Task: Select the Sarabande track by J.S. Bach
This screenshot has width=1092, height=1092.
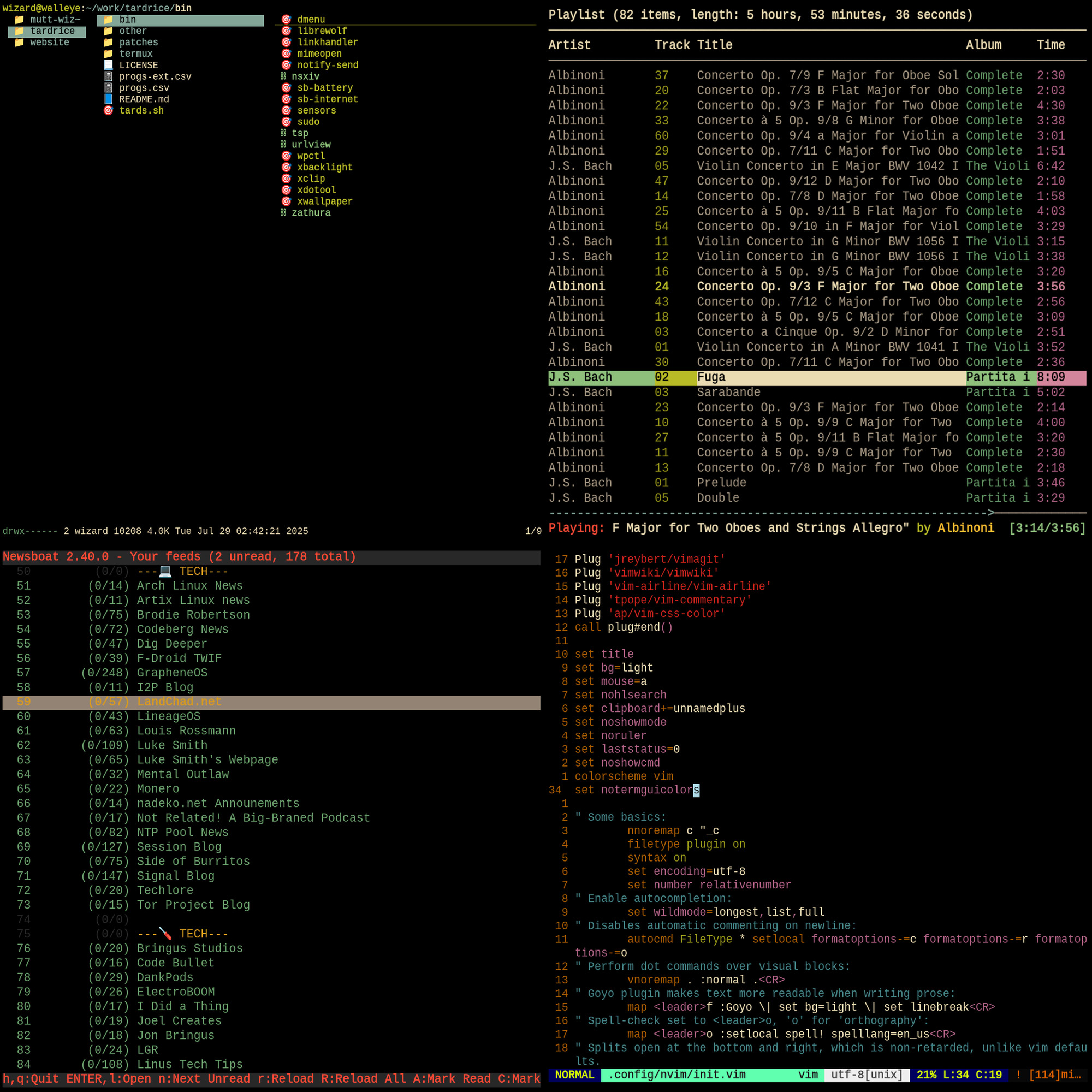Action: pyautogui.click(x=728, y=392)
